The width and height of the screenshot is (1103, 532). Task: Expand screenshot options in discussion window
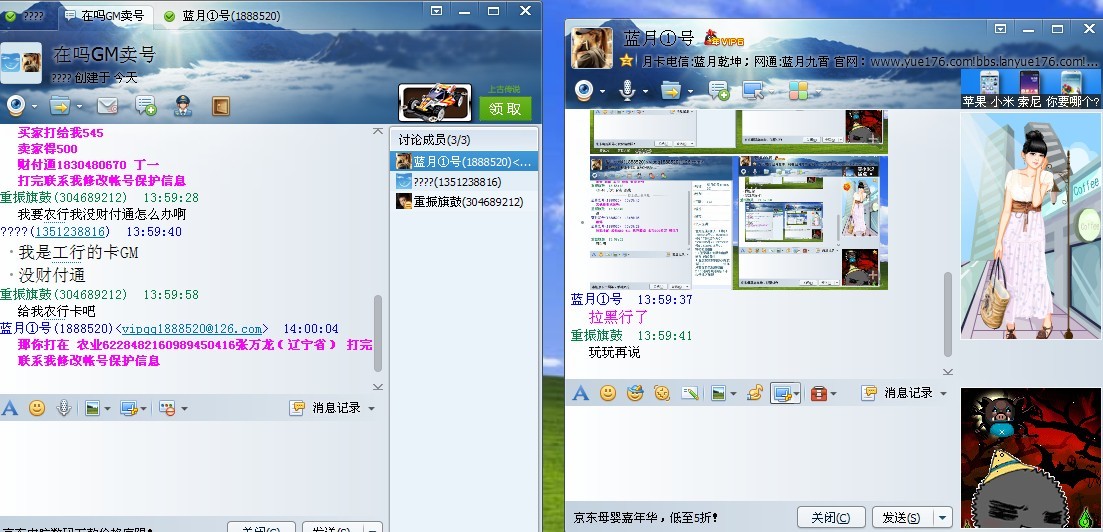(x=144, y=408)
